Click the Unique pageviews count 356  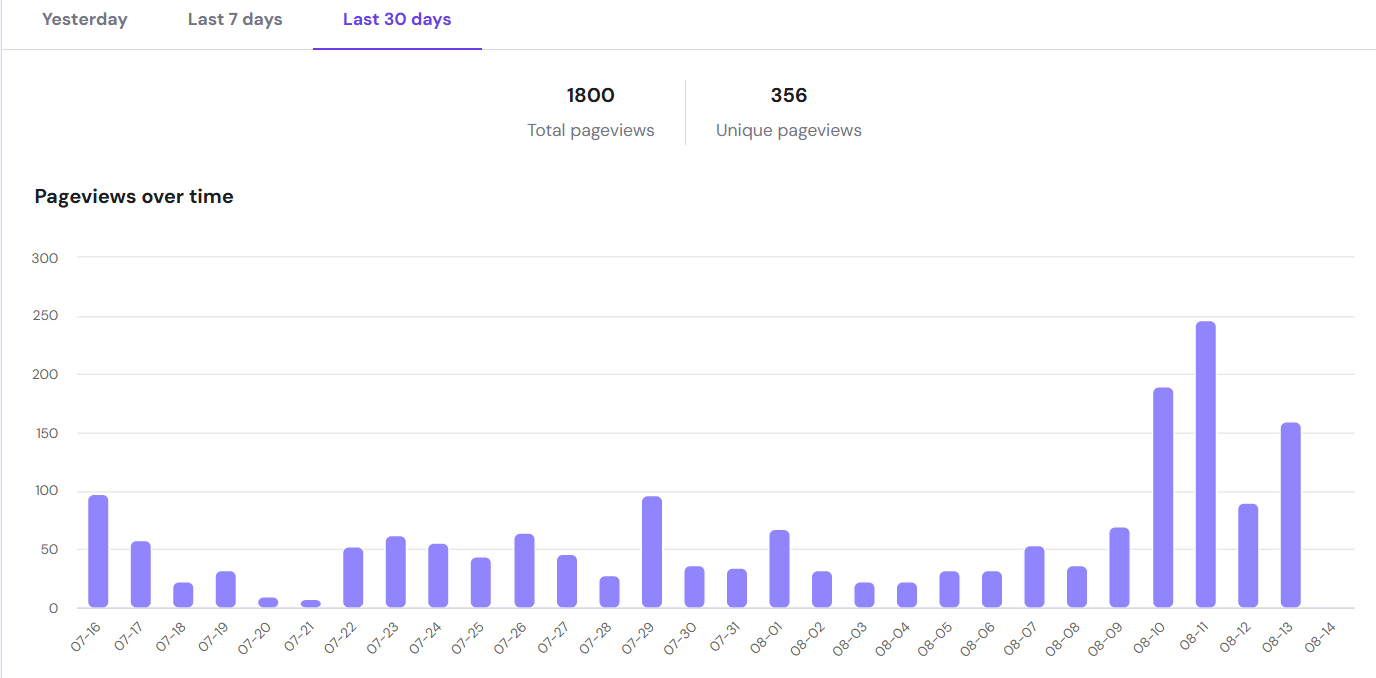tap(788, 95)
